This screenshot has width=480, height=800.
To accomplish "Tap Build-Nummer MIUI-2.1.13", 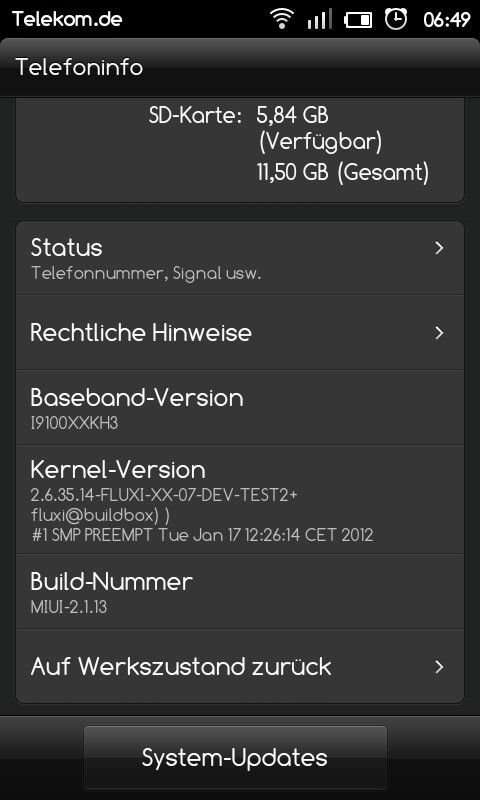I will tap(240, 591).
